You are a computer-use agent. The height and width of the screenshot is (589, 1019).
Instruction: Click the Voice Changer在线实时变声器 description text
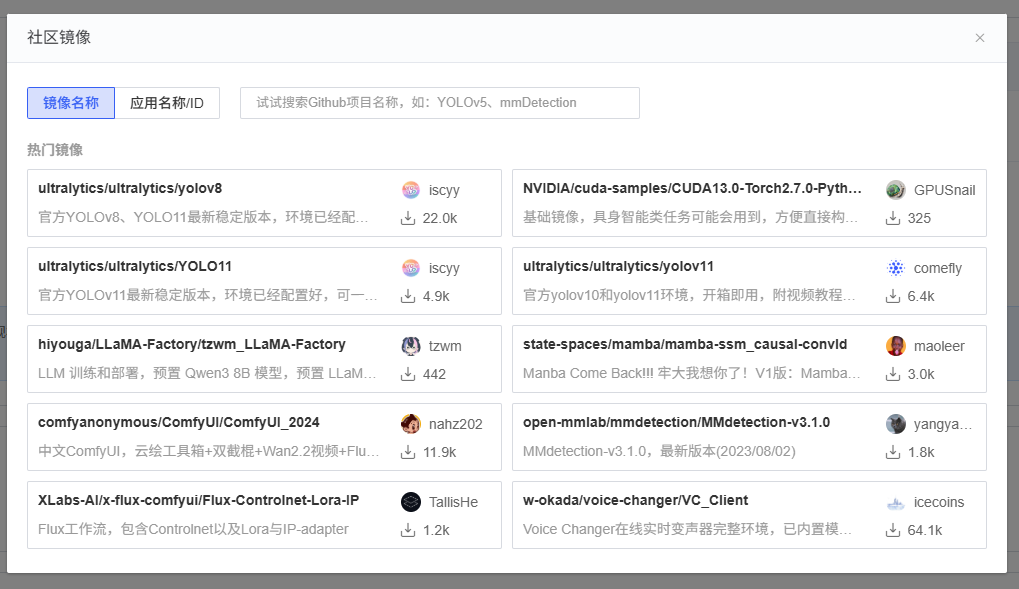click(x=688, y=529)
